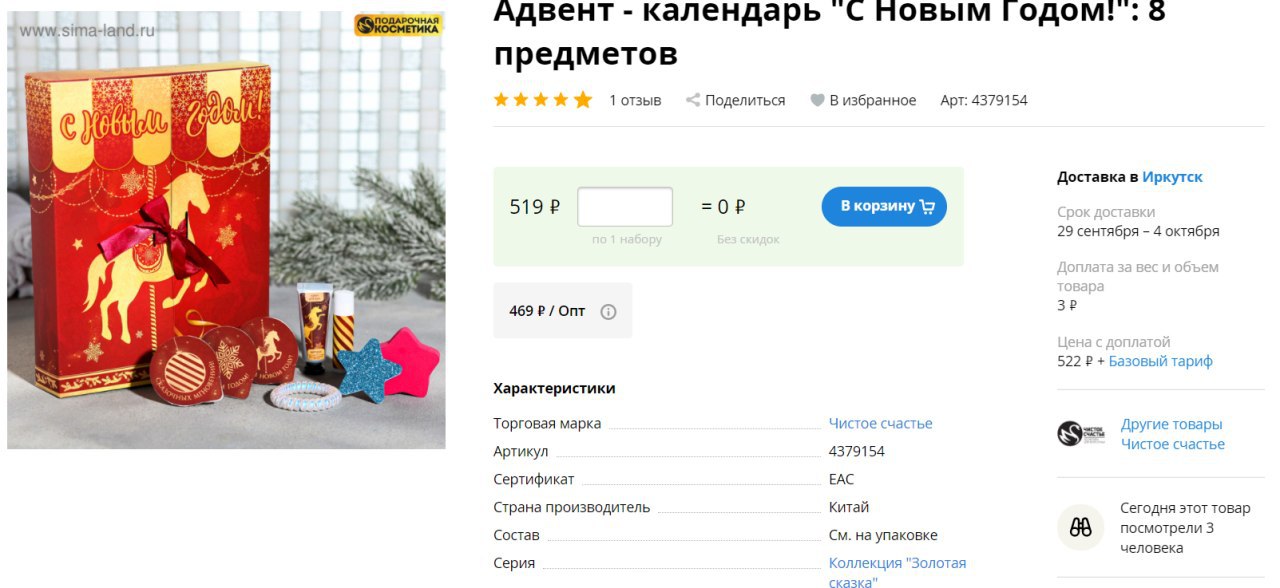Image resolution: width=1280 pixels, height=588 pixels.
Task: Click the five-star rating
Action: pos(543,100)
